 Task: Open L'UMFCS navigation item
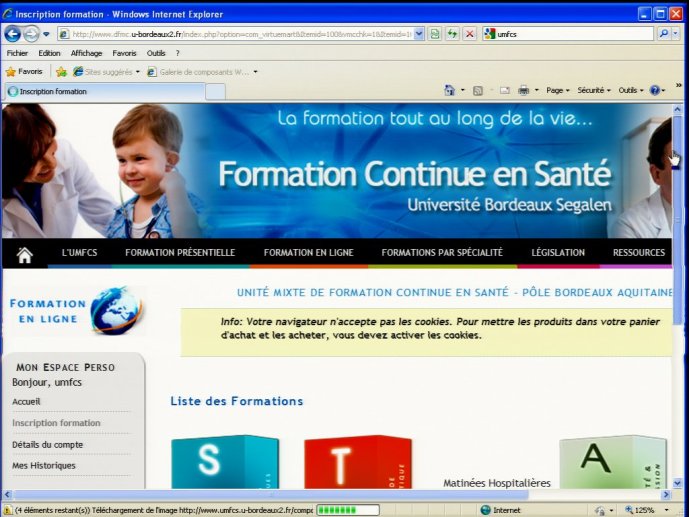80,253
